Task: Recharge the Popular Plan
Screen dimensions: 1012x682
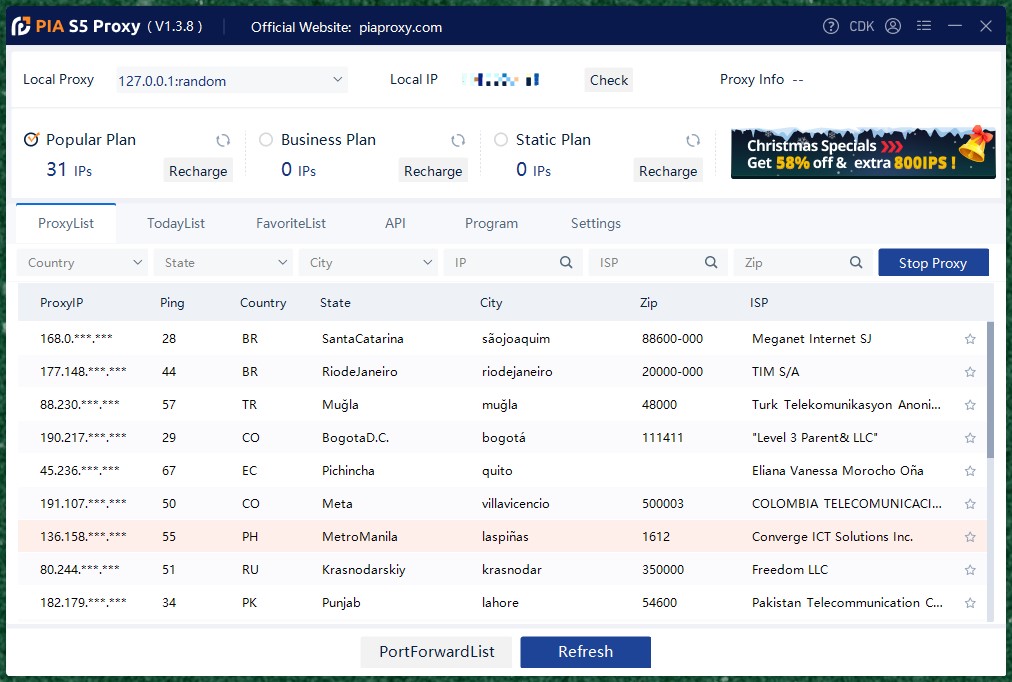Action: [198, 171]
